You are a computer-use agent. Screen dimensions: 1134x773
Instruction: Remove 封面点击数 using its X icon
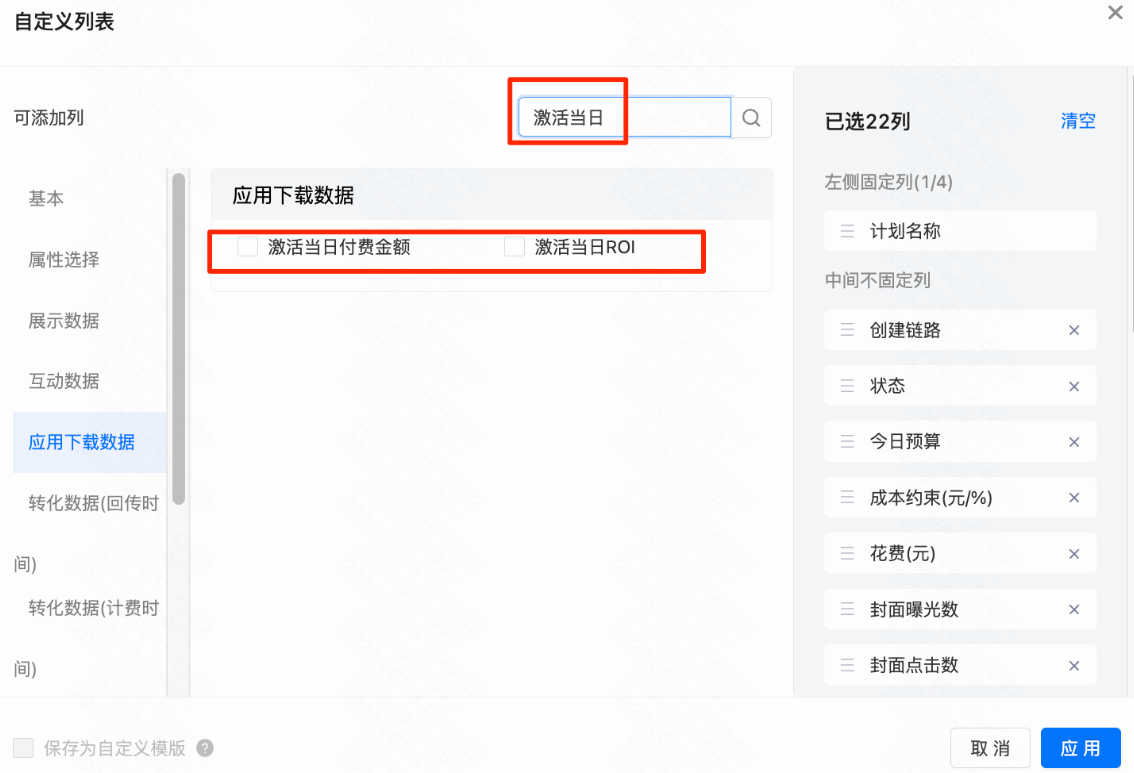[1074, 664]
